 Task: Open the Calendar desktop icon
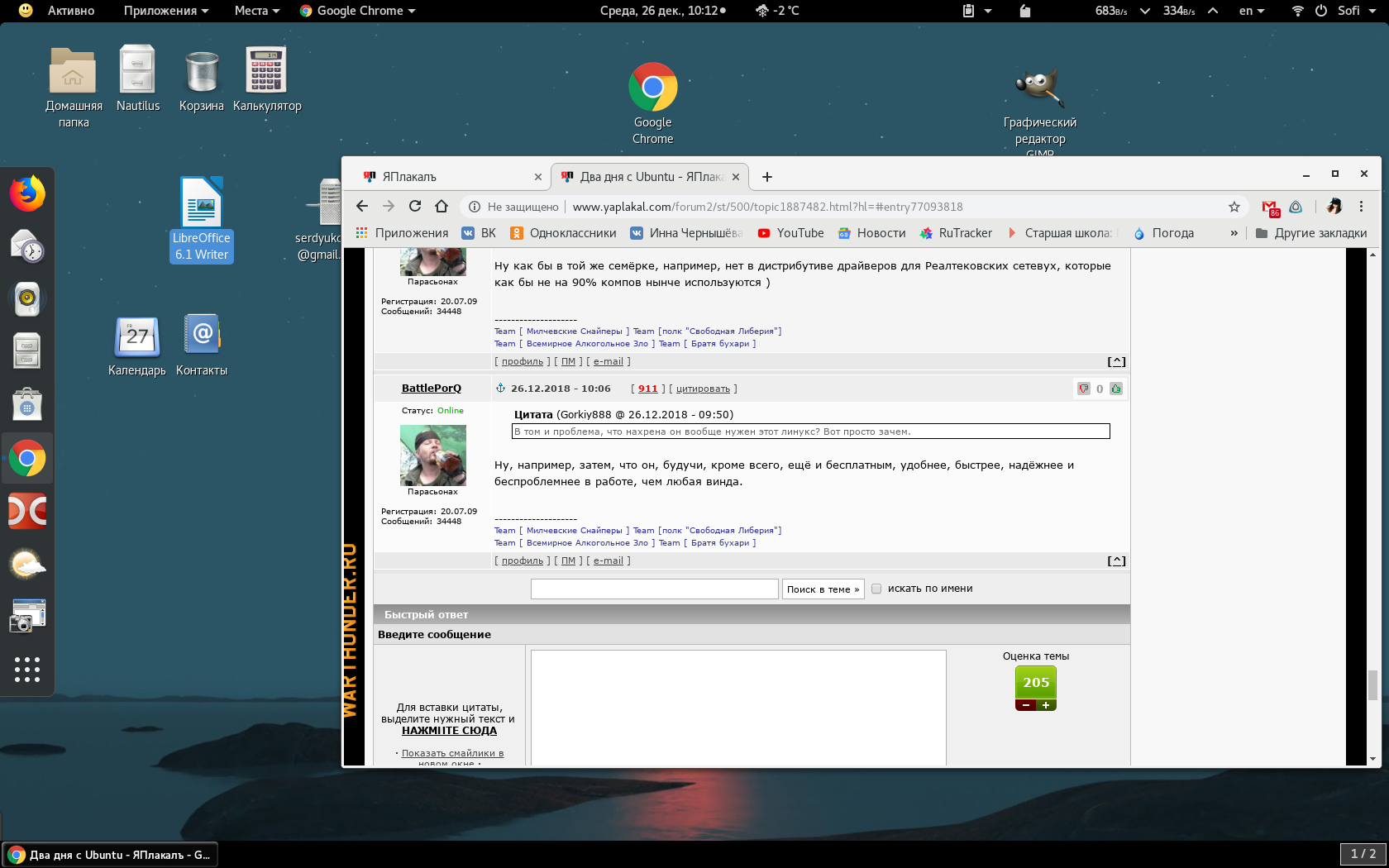137,346
